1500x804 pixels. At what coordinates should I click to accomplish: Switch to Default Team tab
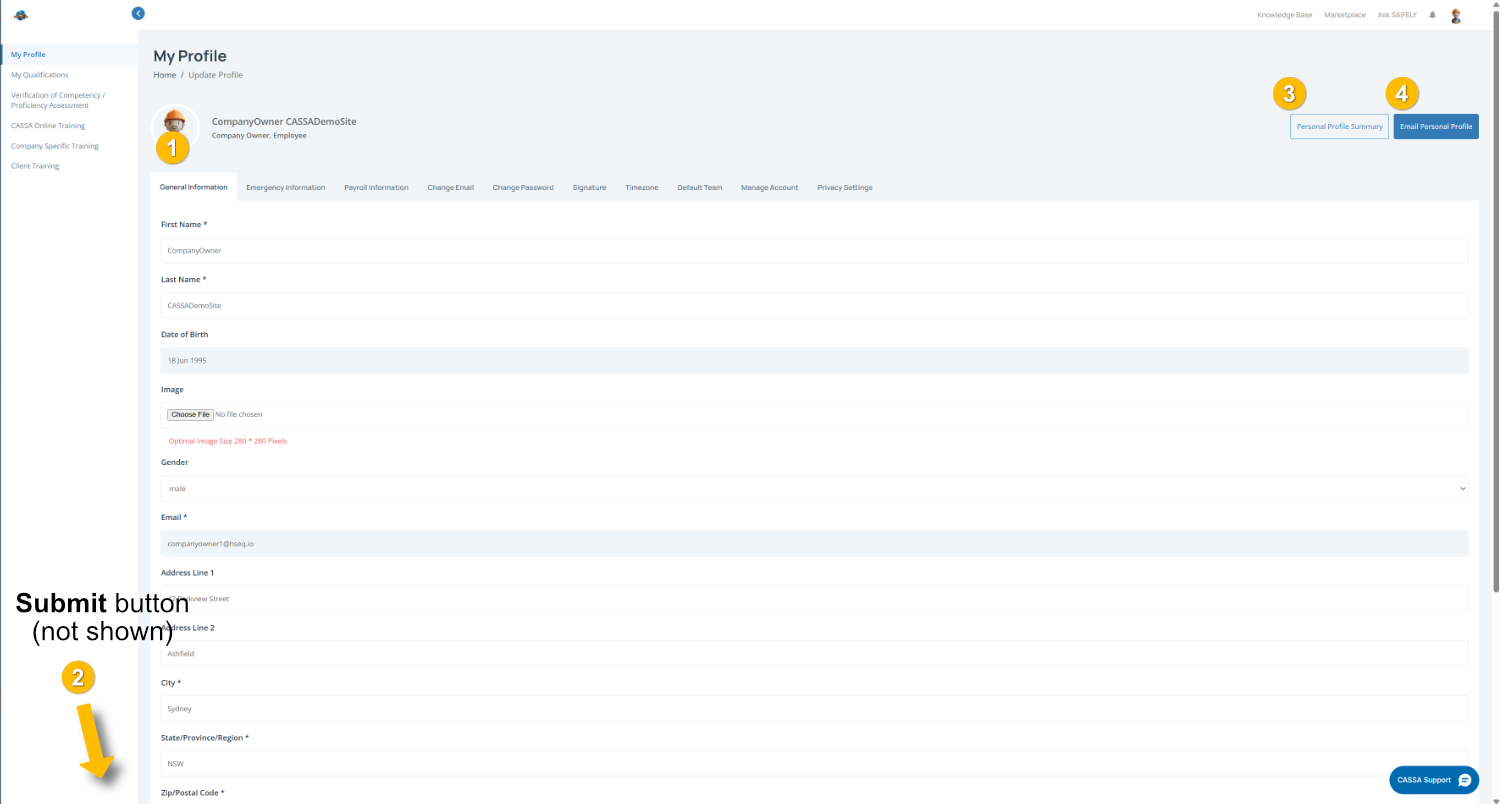pyautogui.click(x=699, y=187)
